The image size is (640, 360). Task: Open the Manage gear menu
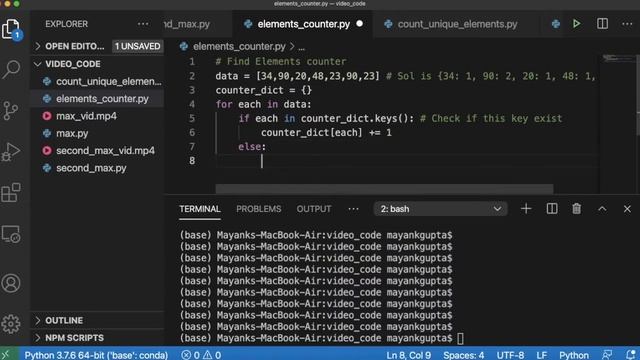(x=11, y=324)
